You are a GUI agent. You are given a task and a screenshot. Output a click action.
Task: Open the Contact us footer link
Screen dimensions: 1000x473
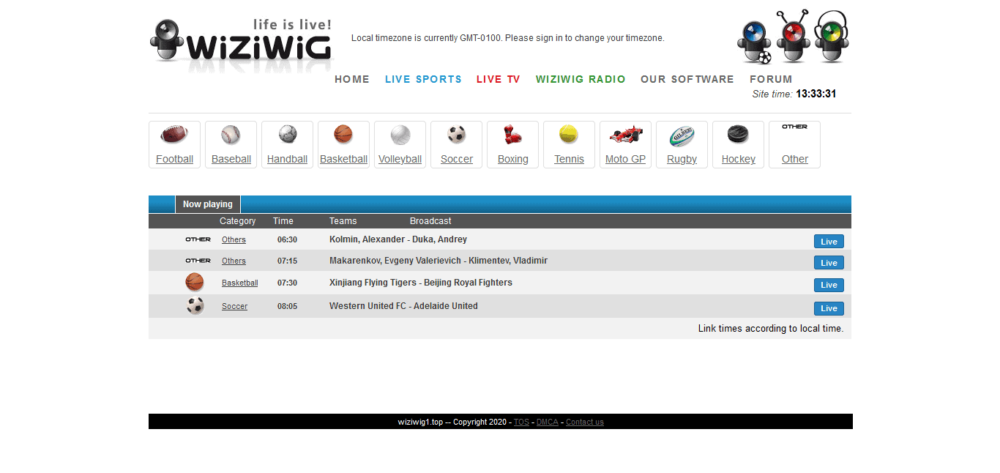[585, 422]
